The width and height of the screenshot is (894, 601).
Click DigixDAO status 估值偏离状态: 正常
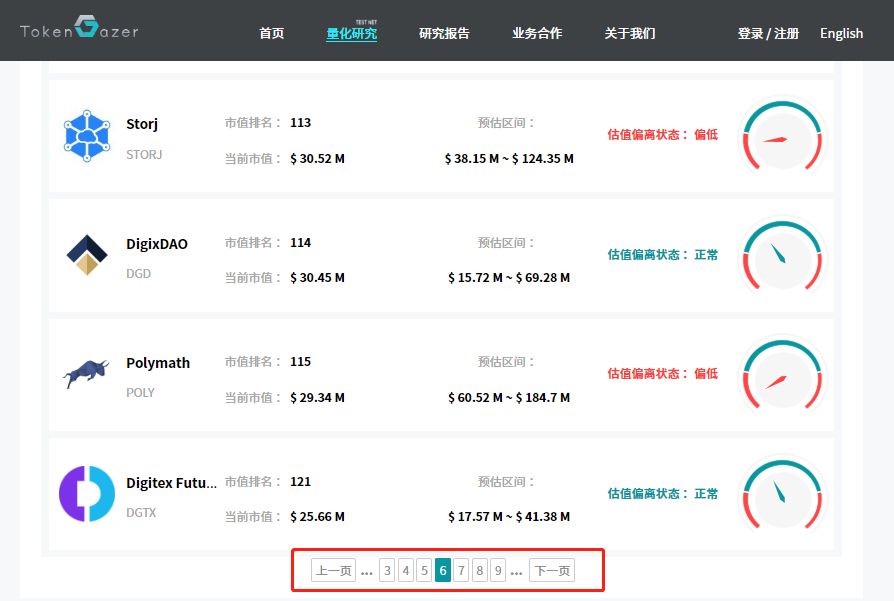(663, 255)
